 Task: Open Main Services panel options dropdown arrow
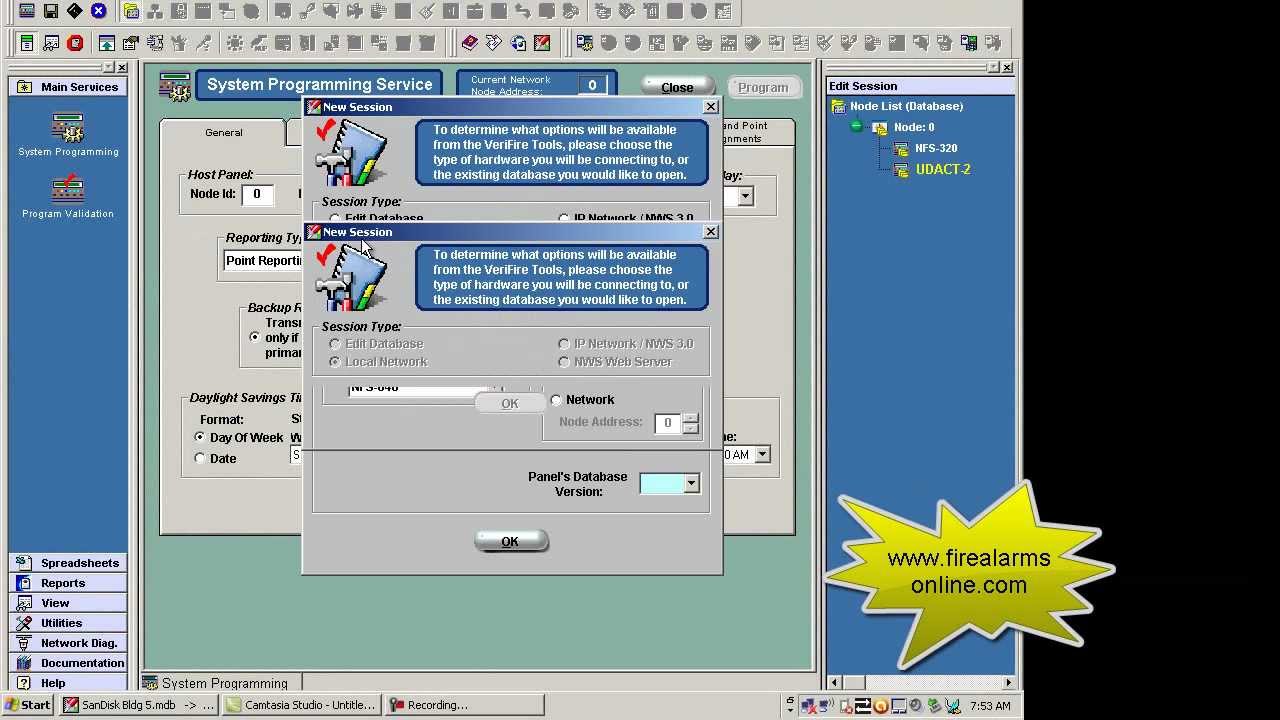click(107, 67)
